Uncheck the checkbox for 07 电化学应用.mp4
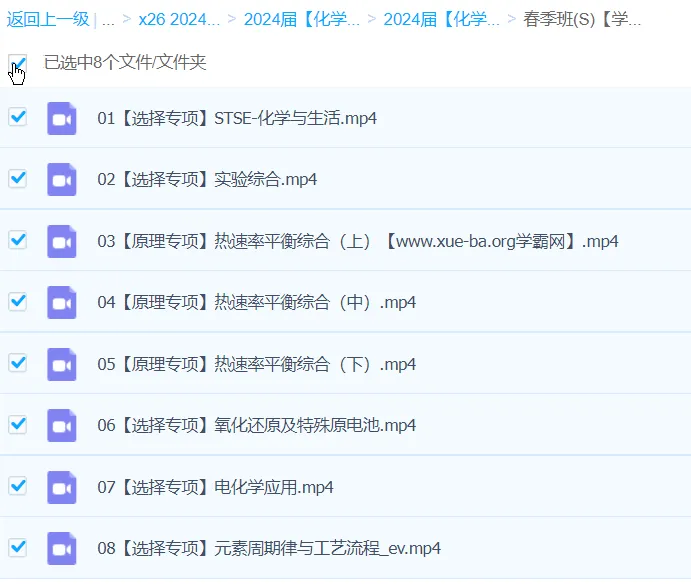Screen dimensions: 691x584 click(x=17, y=486)
